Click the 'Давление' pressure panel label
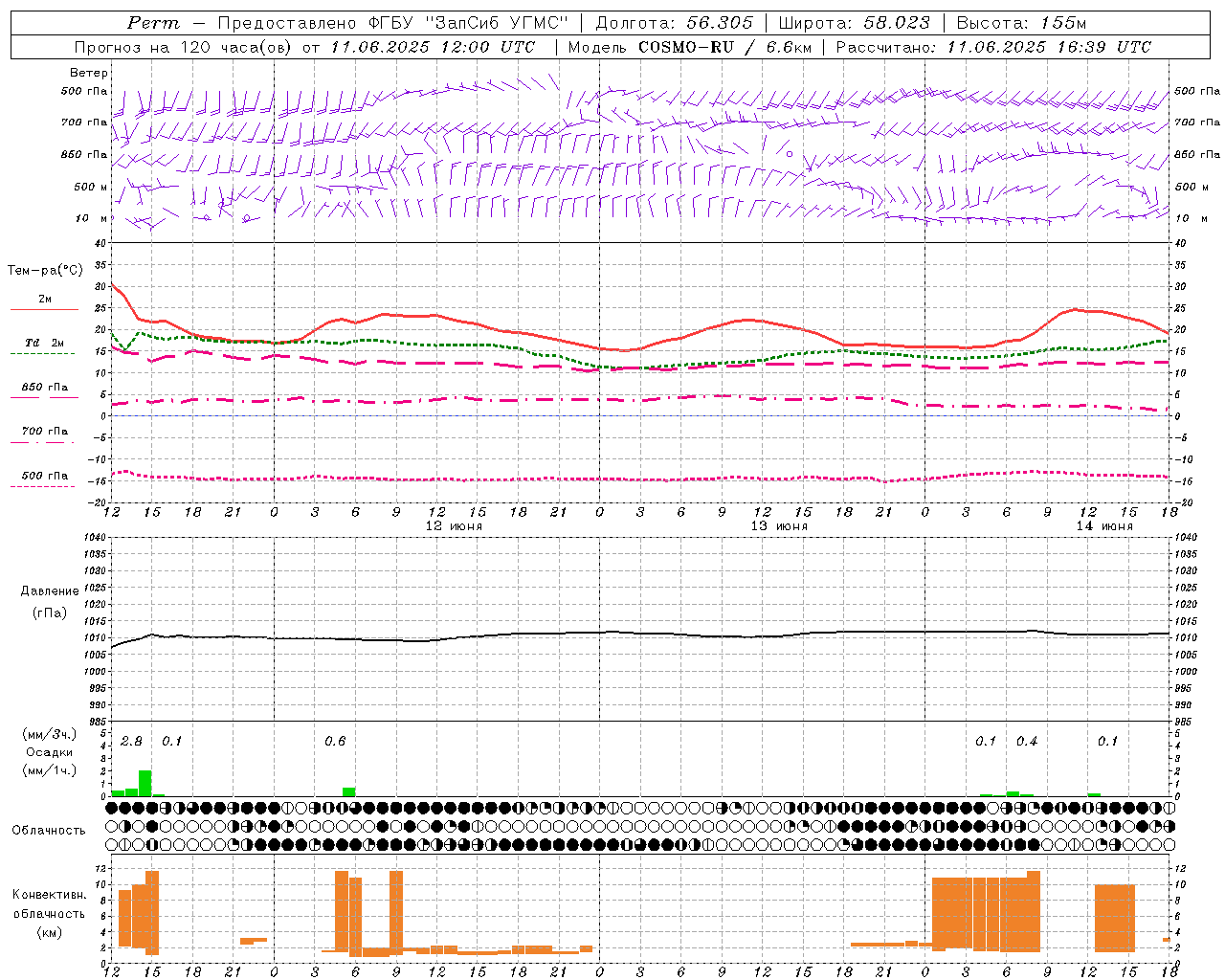The width and height of the screenshot is (1225, 980). (50, 591)
